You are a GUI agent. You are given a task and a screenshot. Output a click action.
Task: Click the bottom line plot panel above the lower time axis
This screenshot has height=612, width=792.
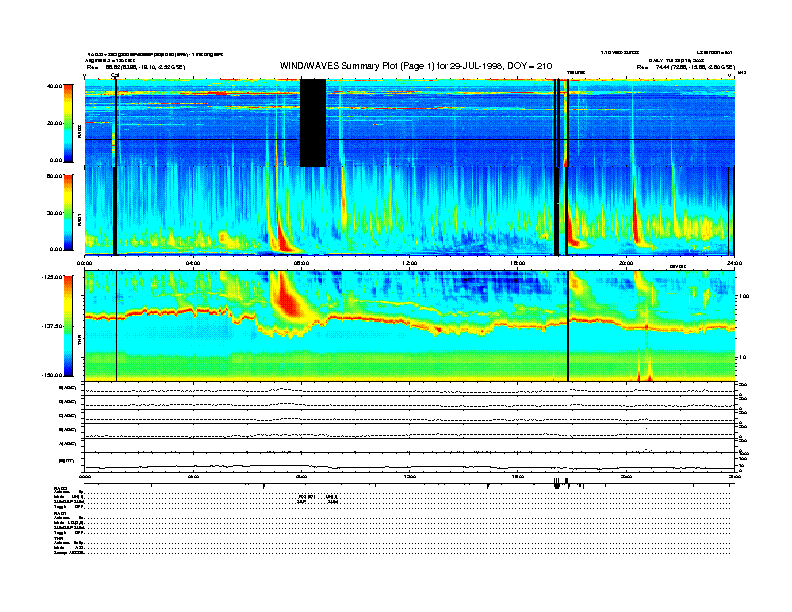(409, 462)
